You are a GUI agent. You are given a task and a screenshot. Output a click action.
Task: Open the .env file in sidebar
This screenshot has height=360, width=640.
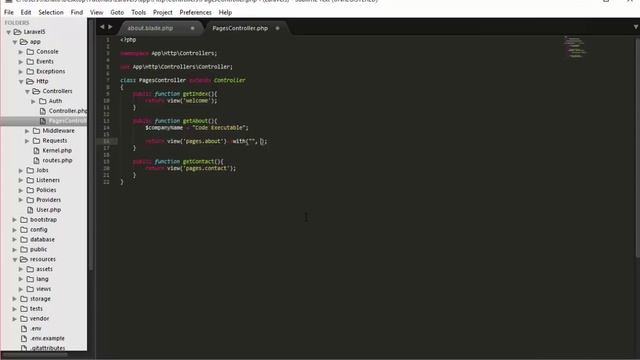(x=36, y=329)
